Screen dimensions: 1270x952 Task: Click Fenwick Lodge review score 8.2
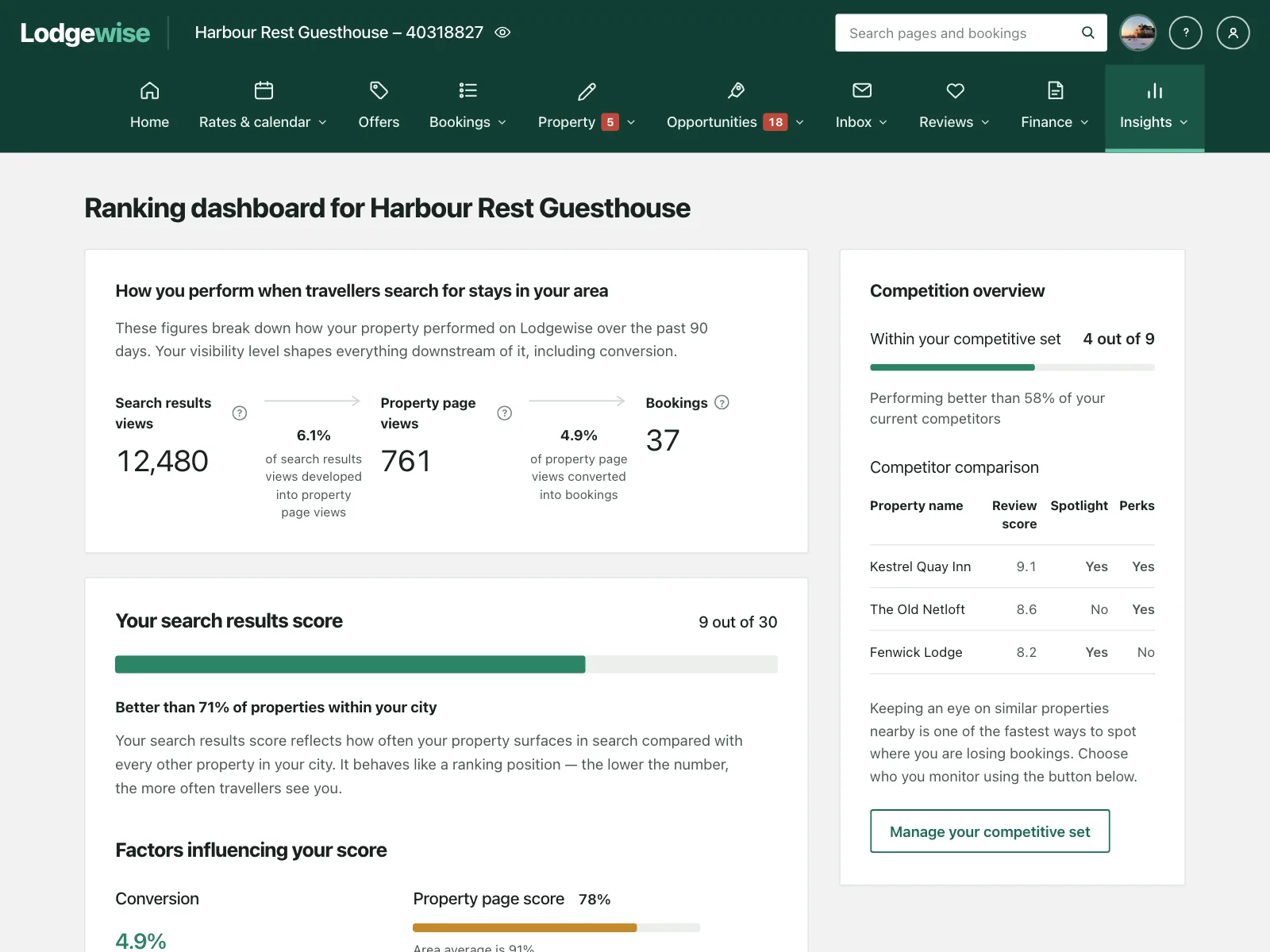(x=1026, y=652)
